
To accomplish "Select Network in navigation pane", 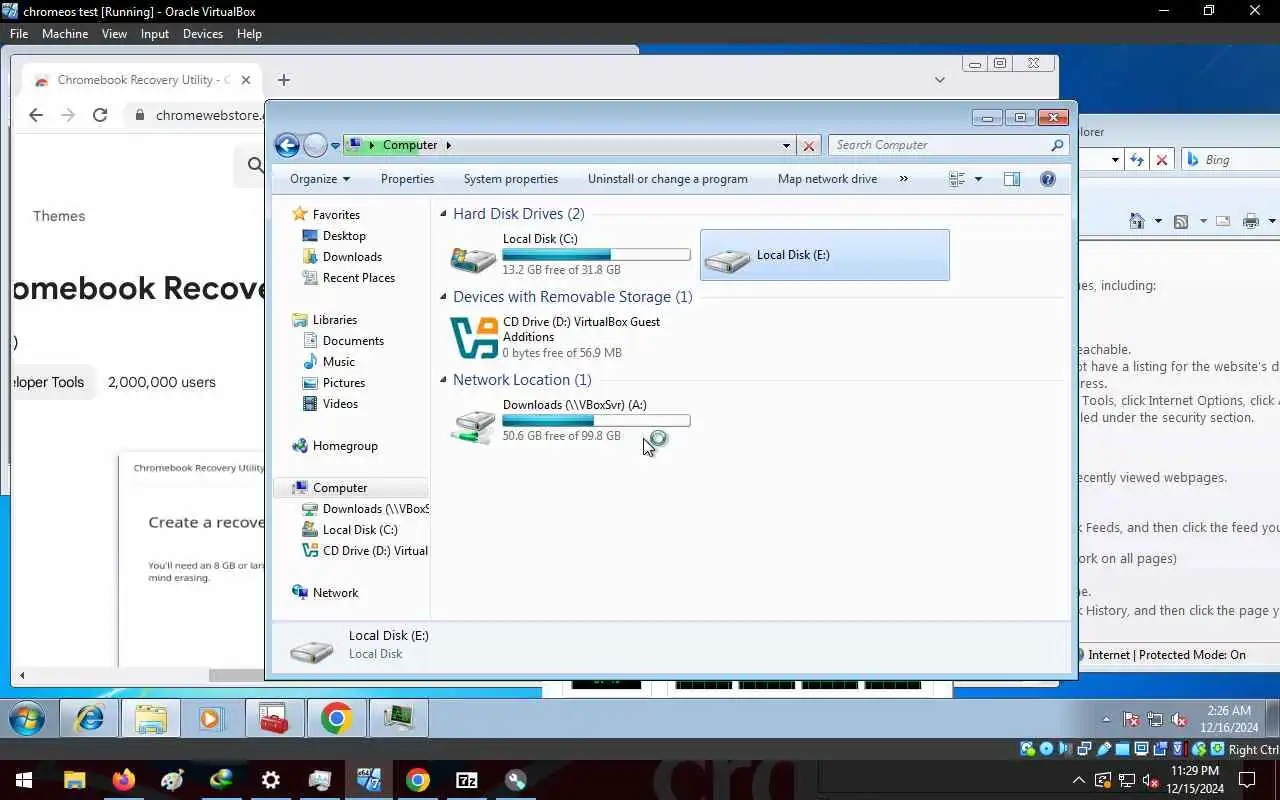I will (335, 593).
